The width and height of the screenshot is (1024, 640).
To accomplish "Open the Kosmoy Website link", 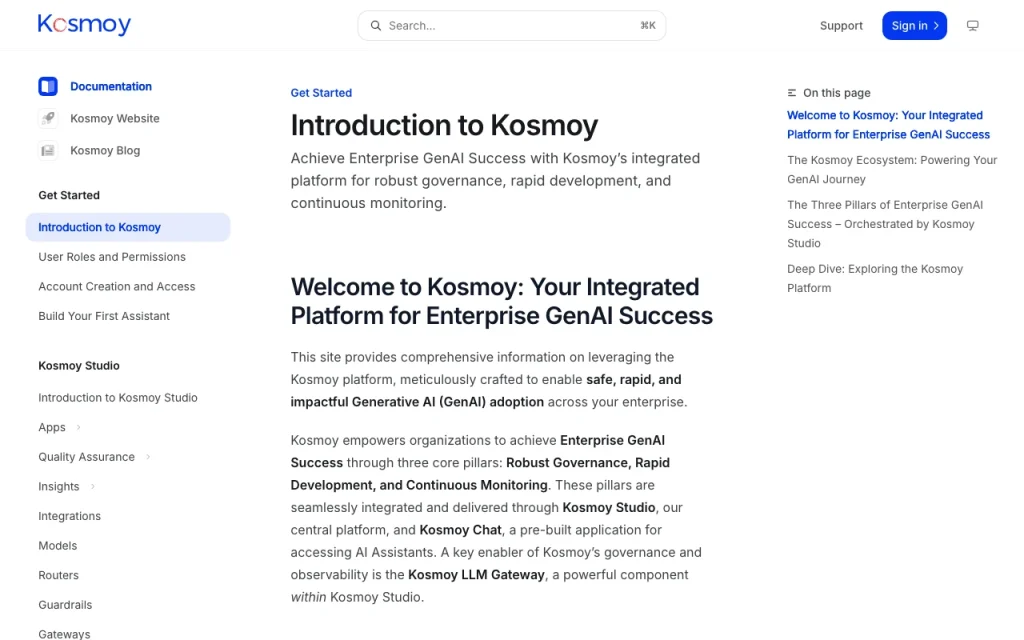I will coord(114,118).
